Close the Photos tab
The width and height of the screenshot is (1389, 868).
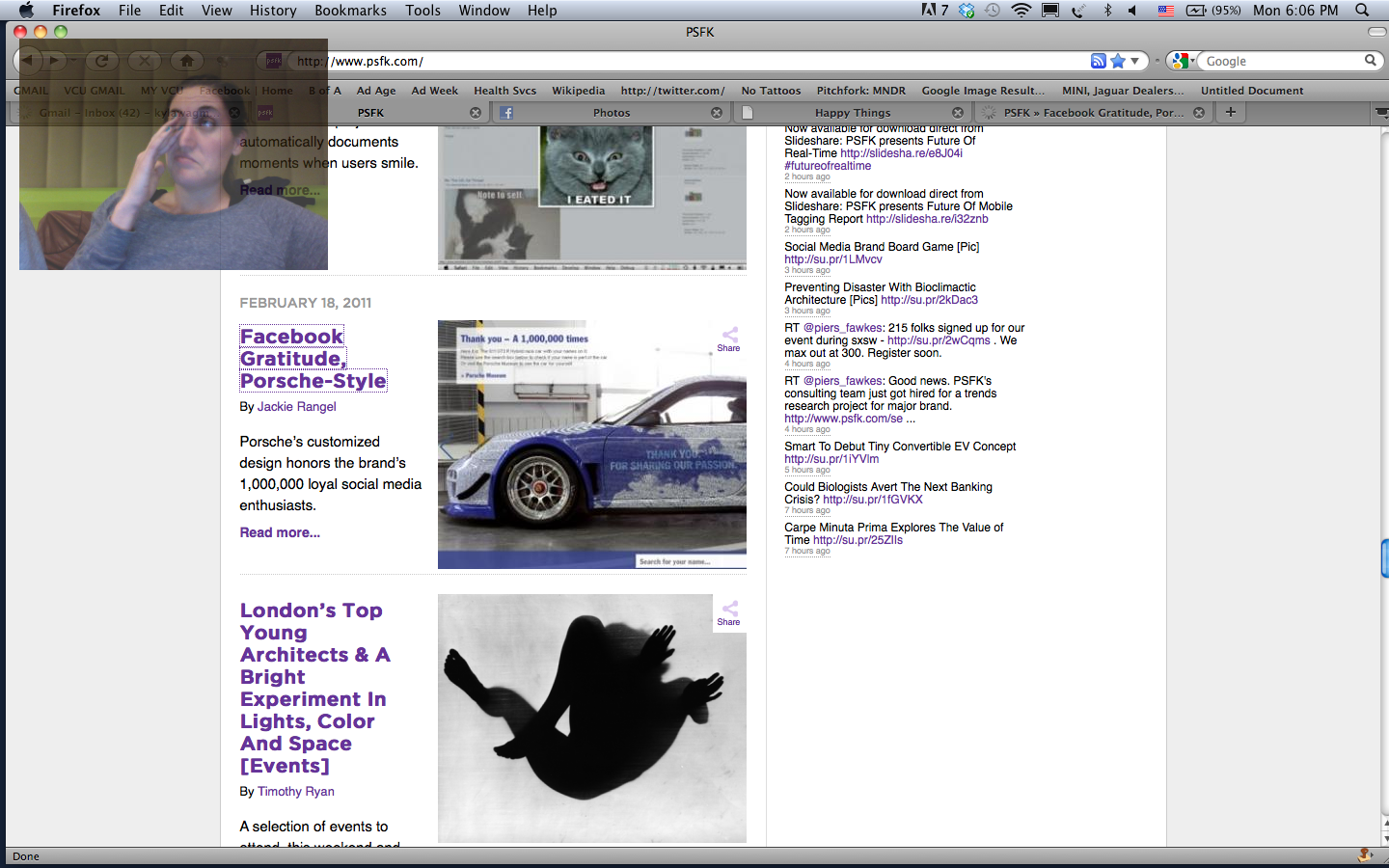(x=717, y=113)
